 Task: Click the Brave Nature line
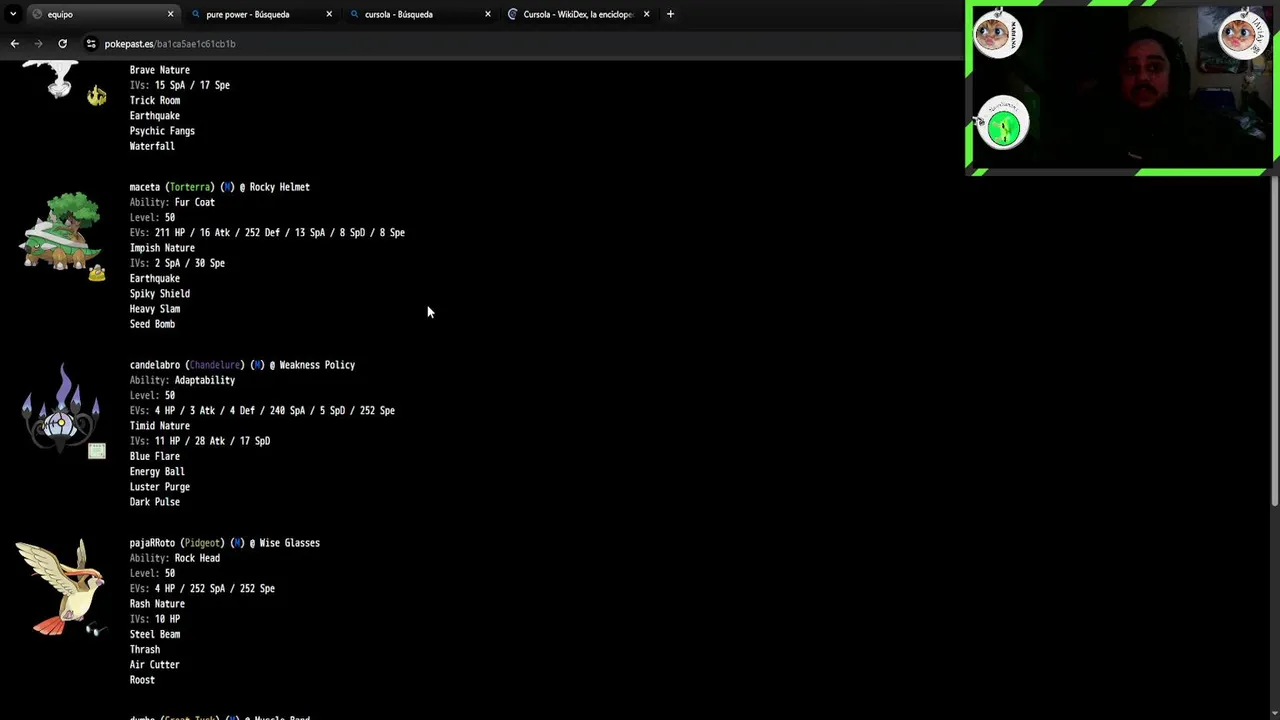click(x=160, y=70)
